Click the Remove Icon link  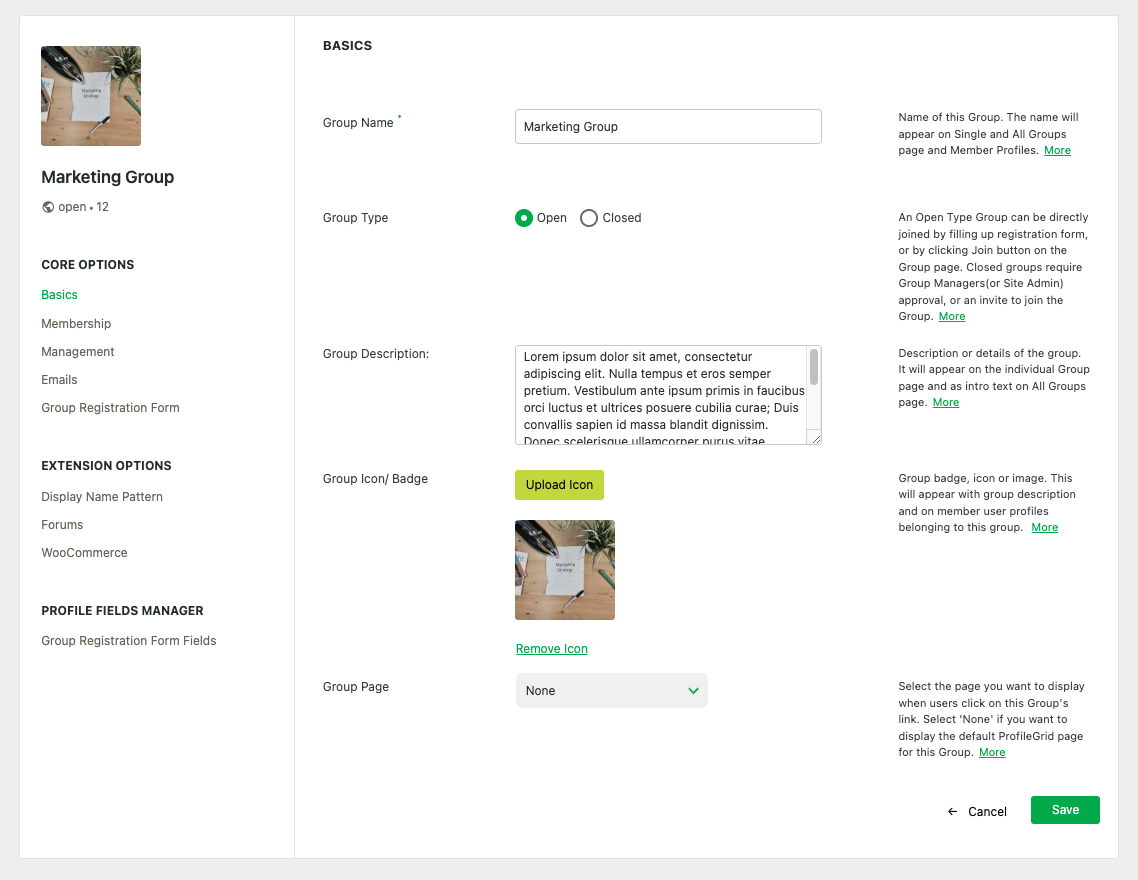click(x=552, y=649)
